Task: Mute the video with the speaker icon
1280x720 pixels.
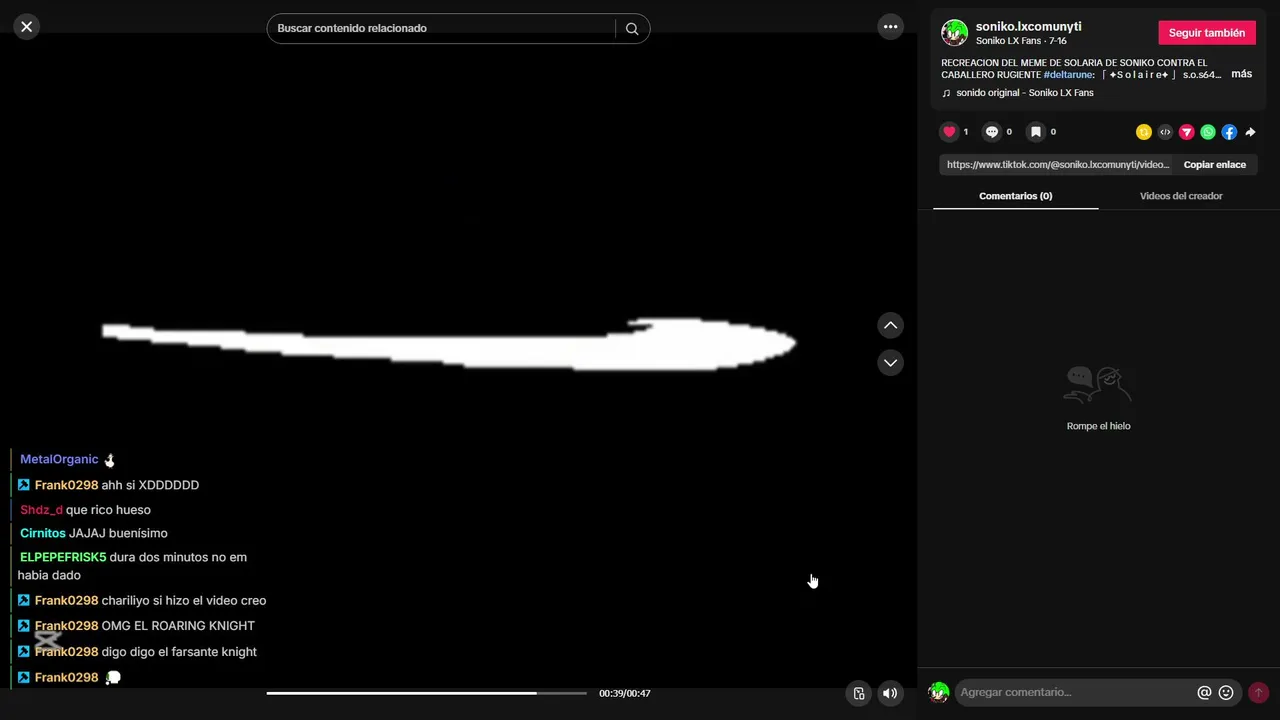Action: pos(890,693)
